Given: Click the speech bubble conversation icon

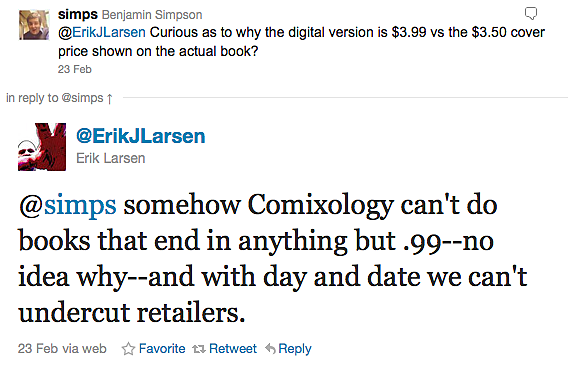Looking at the screenshot, I should (x=531, y=13).
